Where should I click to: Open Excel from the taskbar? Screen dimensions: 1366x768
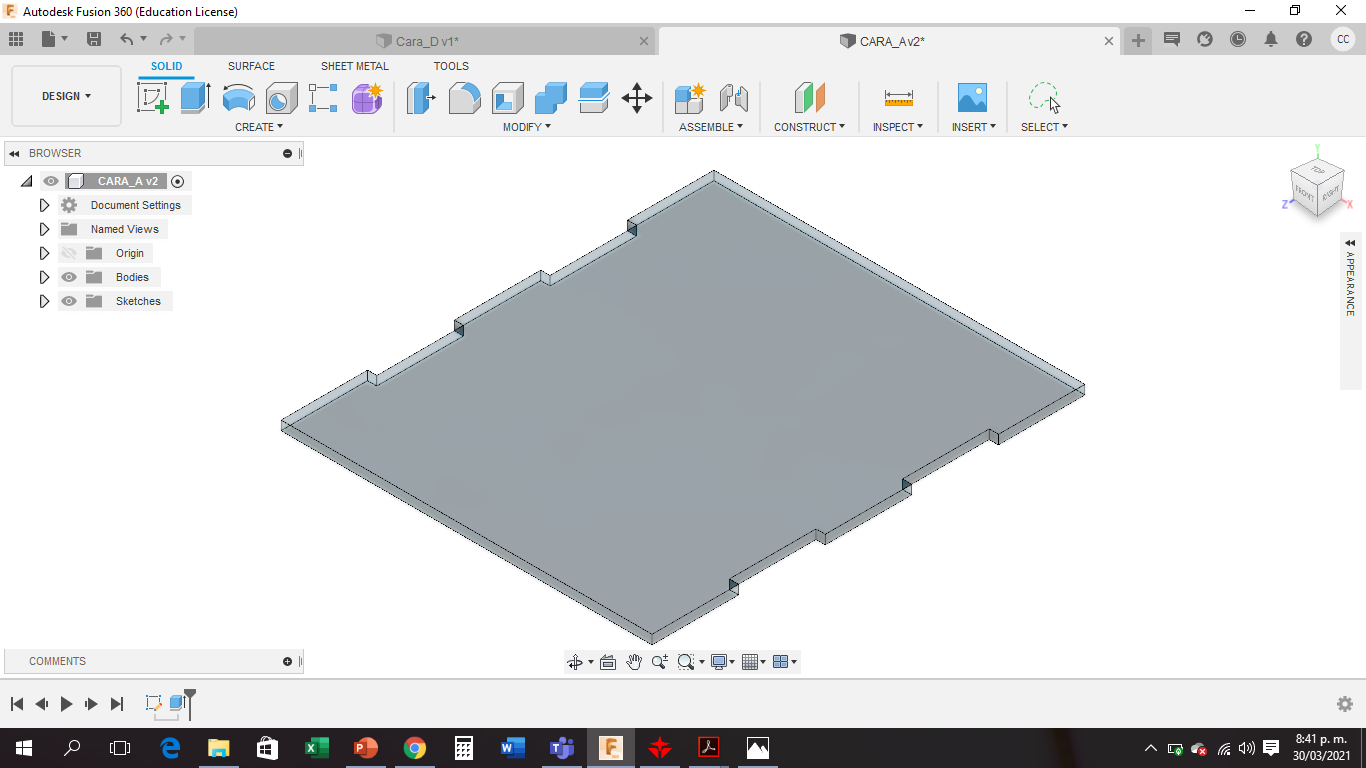point(316,747)
